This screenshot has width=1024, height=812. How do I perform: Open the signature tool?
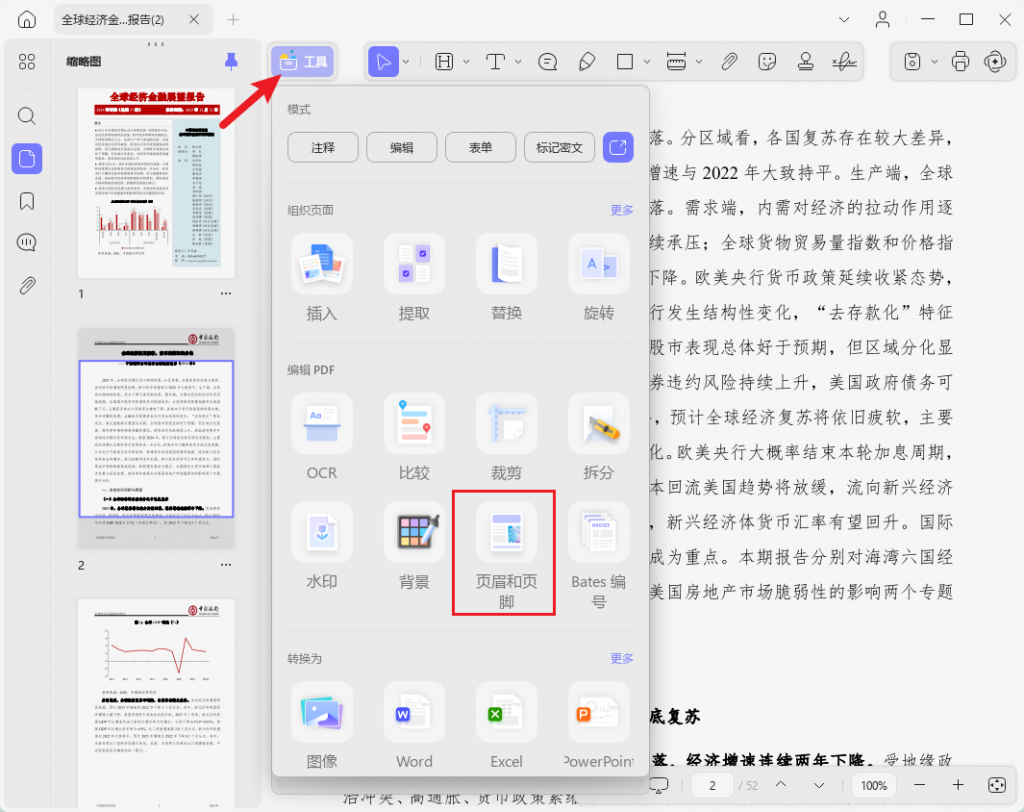[x=844, y=61]
